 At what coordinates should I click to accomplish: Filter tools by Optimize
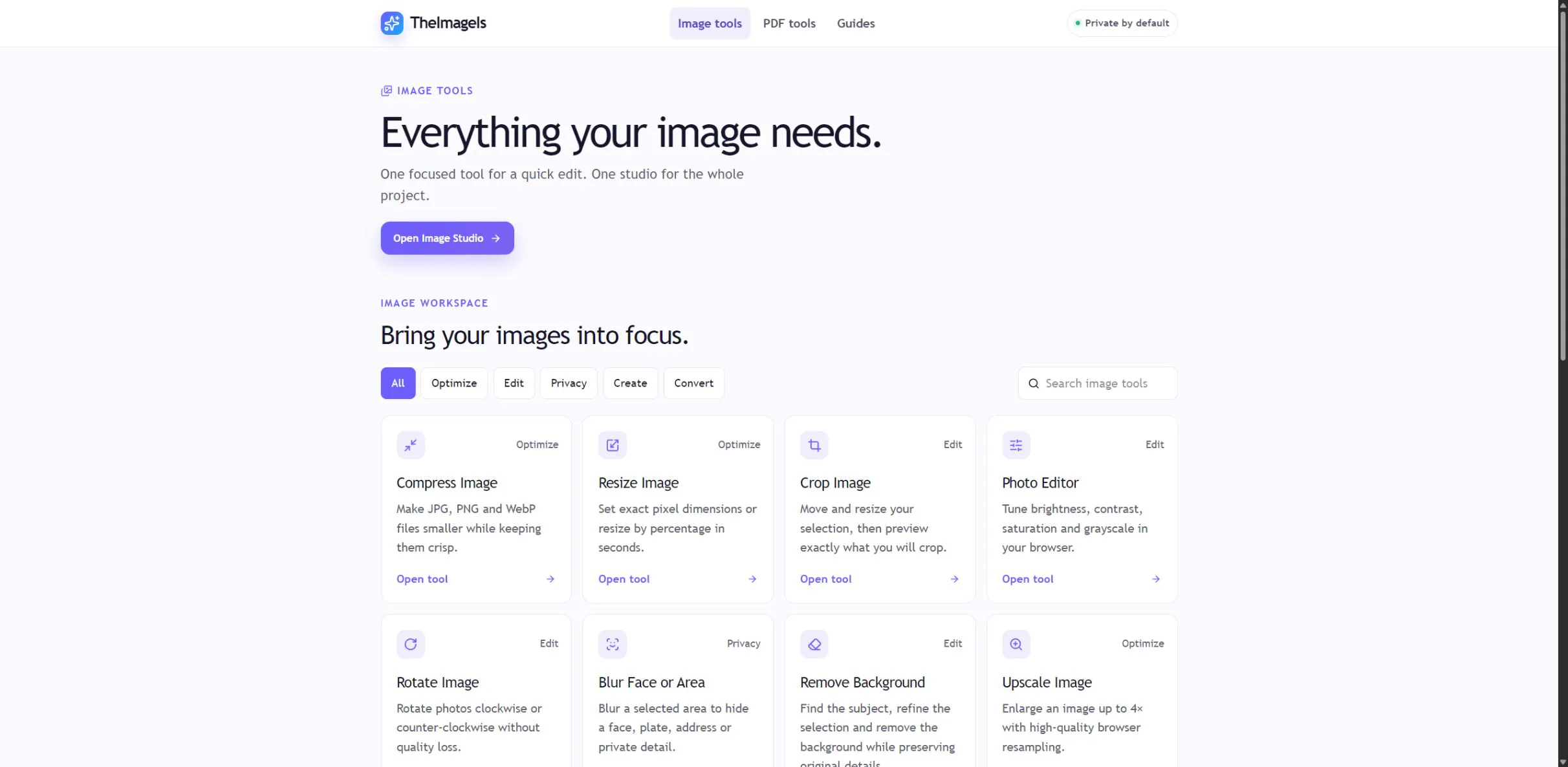click(x=453, y=383)
